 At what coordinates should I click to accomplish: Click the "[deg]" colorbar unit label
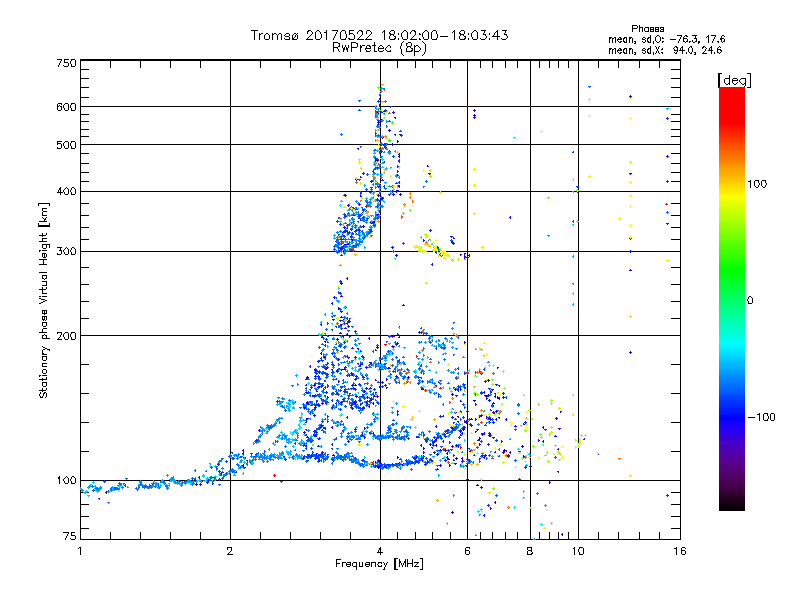(734, 80)
